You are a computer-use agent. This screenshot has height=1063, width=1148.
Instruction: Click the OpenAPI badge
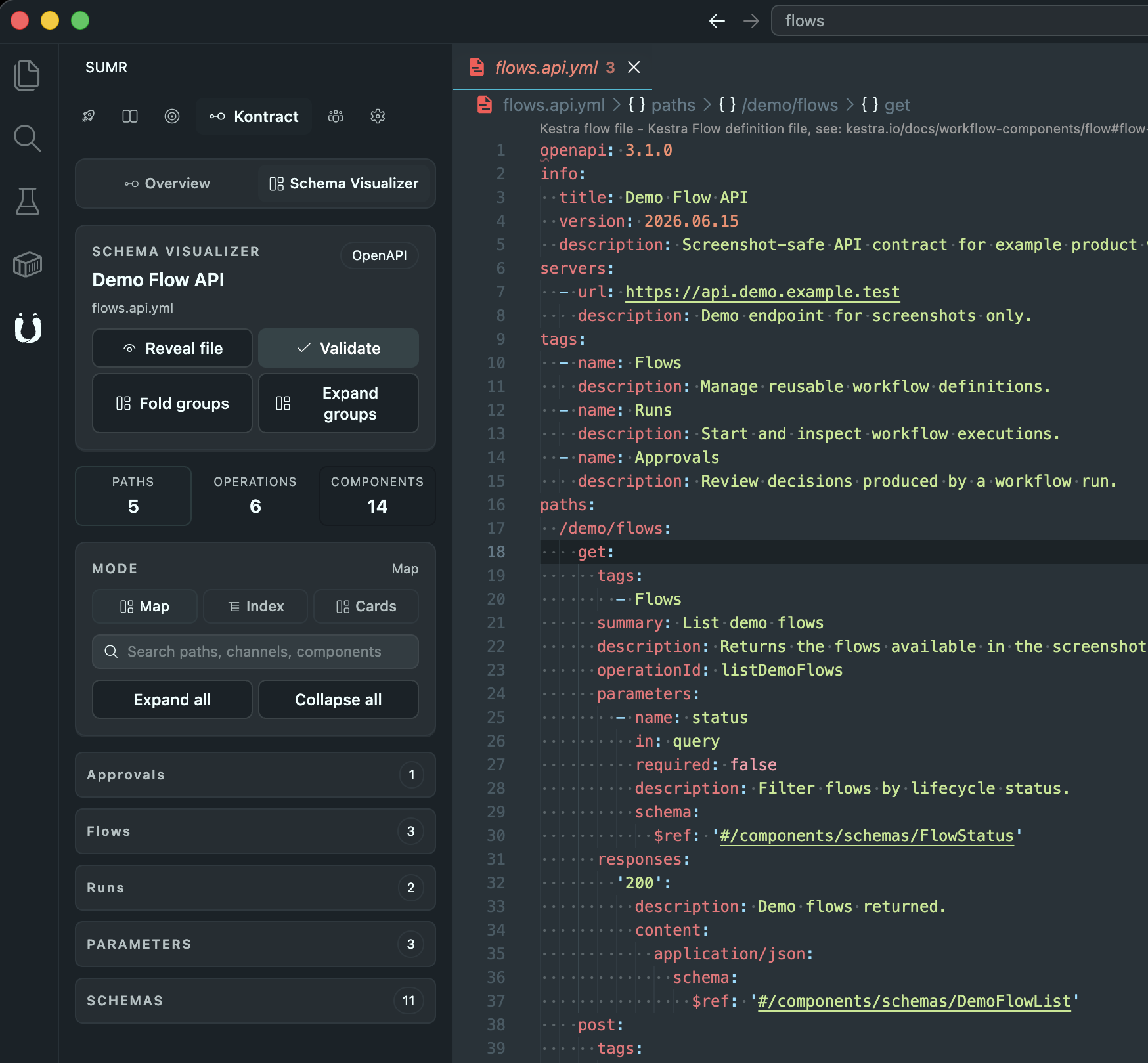click(379, 255)
